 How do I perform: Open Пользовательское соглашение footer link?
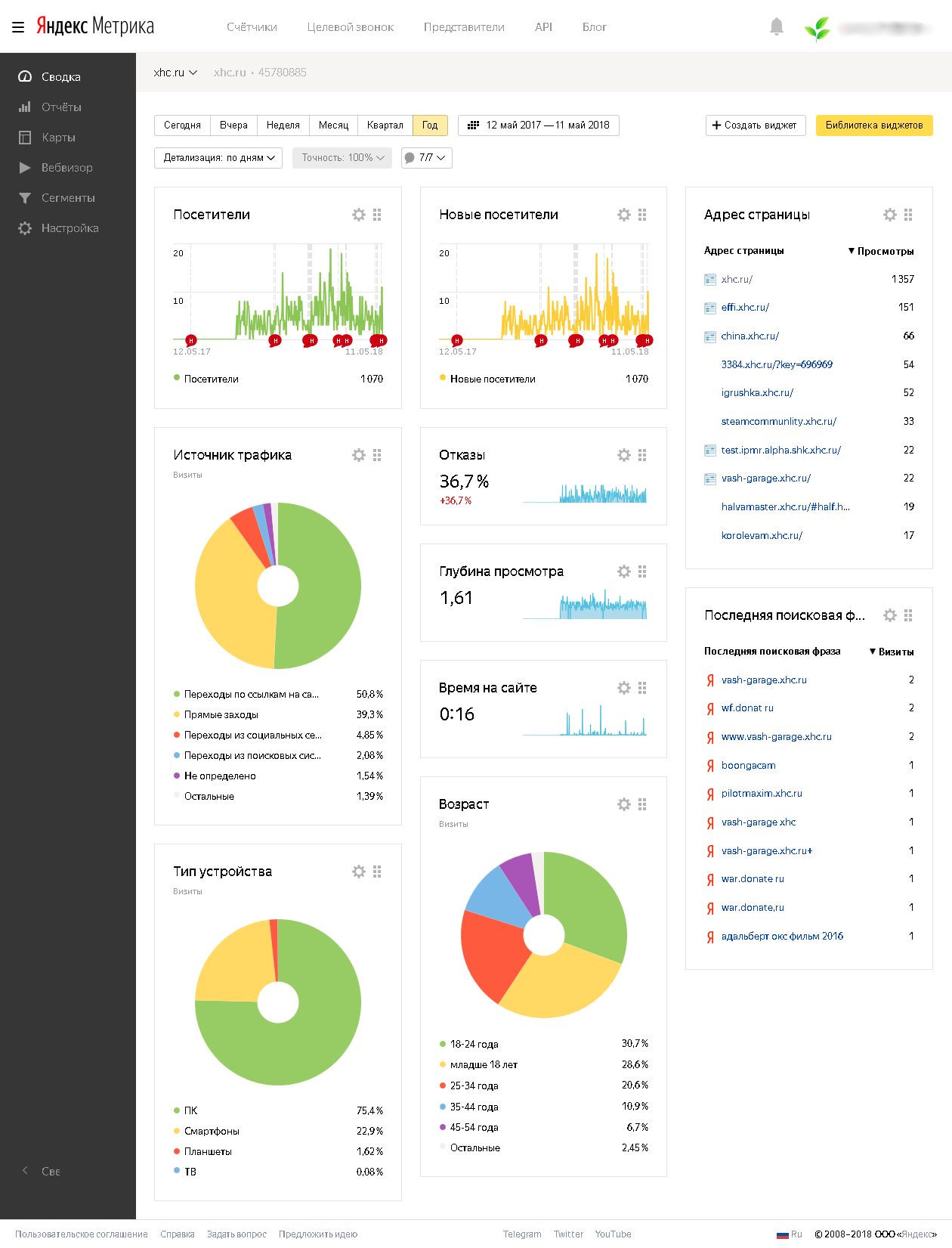click(82, 1234)
